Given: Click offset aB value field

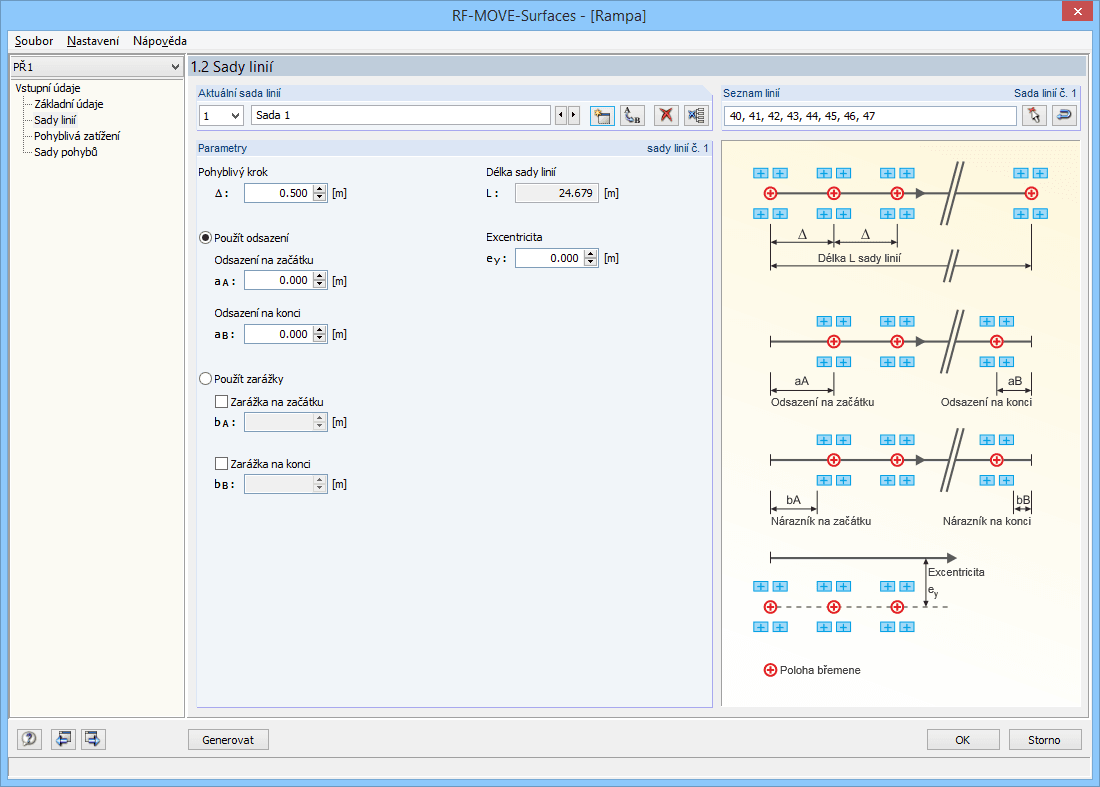Looking at the screenshot, I should coord(279,334).
